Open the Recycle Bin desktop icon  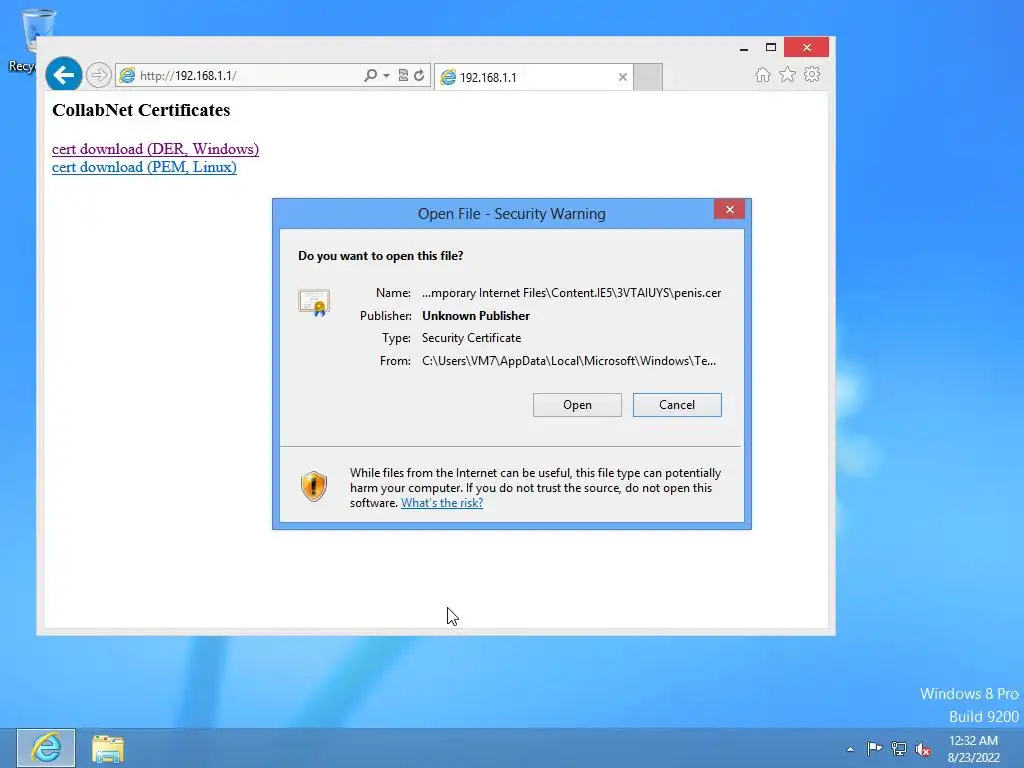(29, 39)
